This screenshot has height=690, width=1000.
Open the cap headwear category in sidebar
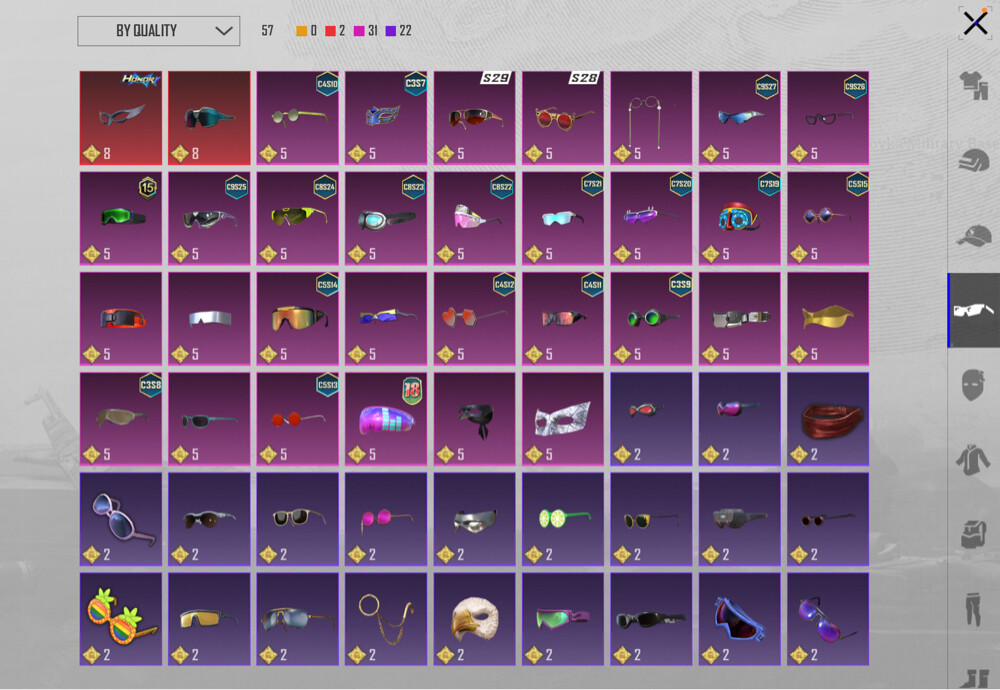coord(974,235)
